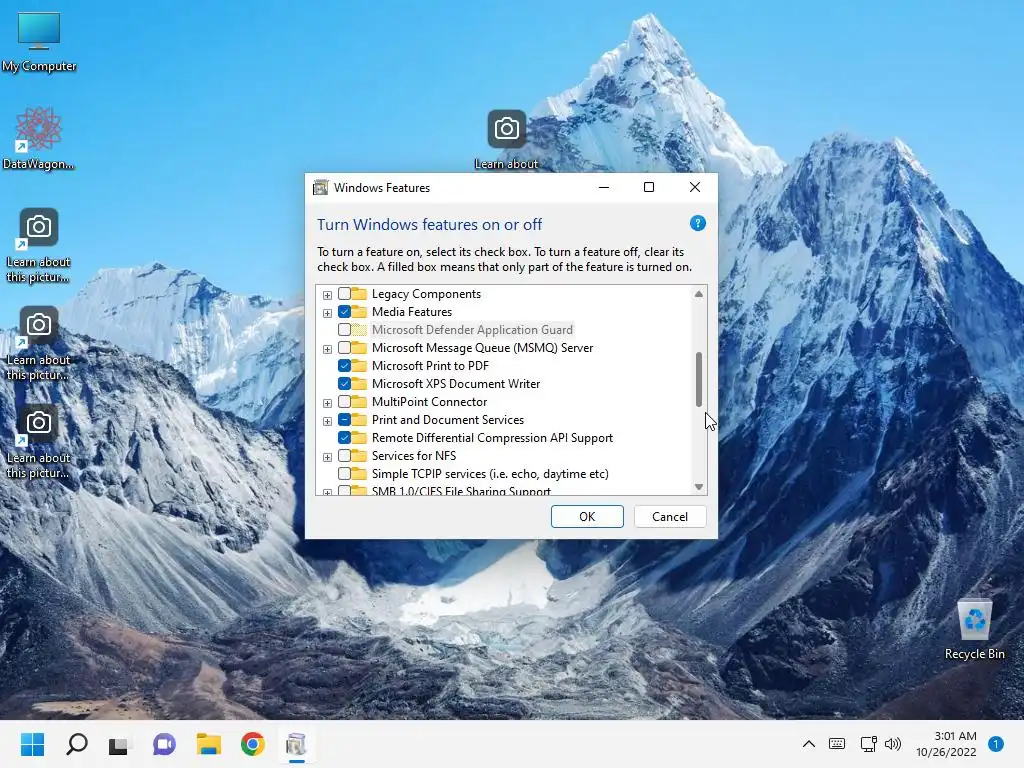Uncheck Microsoft XPS Document Writer
The image size is (1024, 768).
click(x=344, y=383)
